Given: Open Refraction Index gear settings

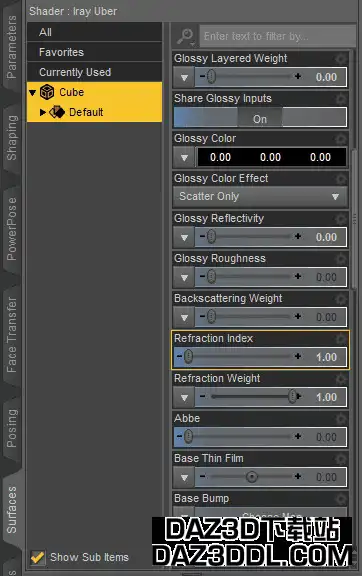Looking at the screenshot, I should [x=341, y=339].
